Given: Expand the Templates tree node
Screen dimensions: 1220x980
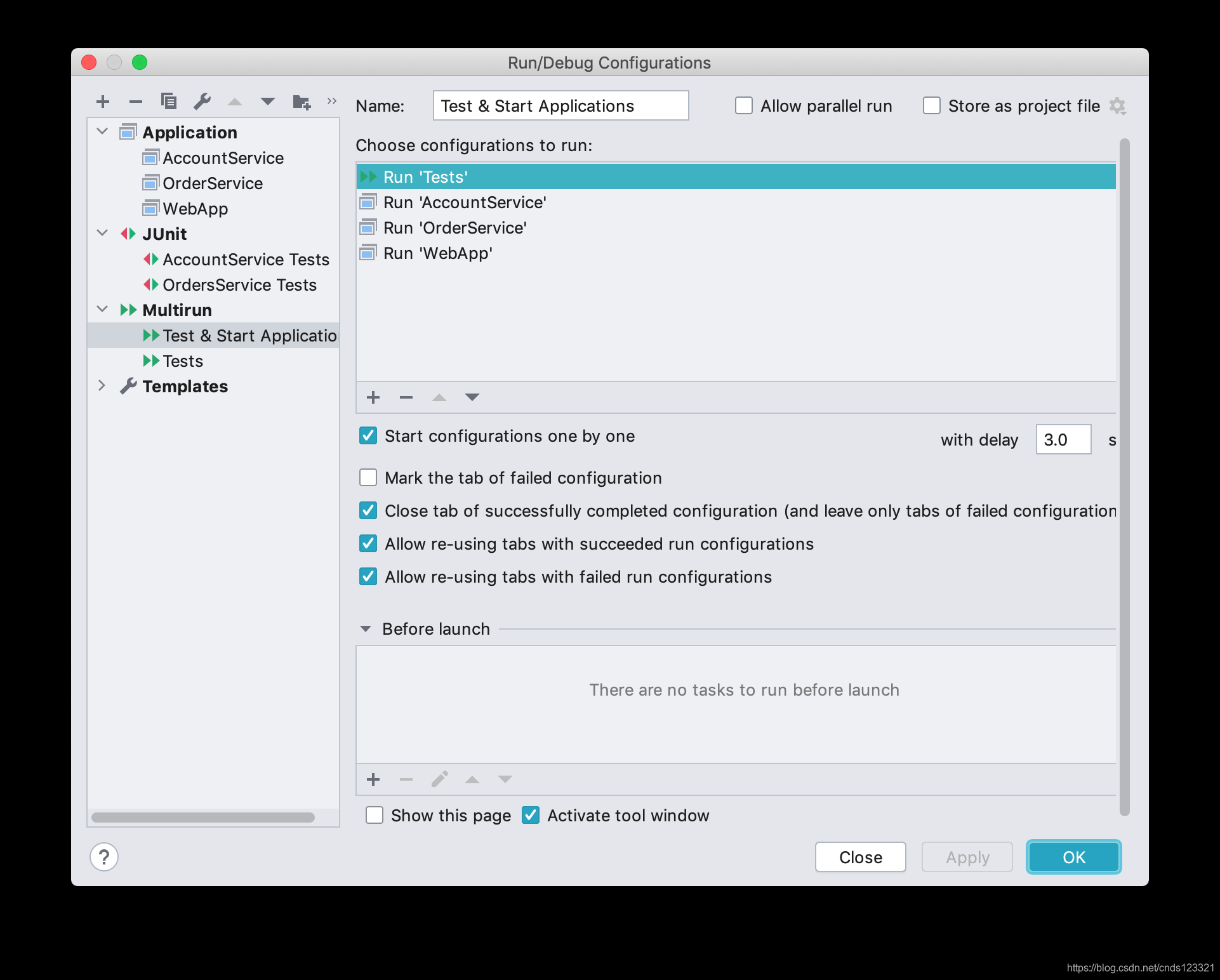Looking at the screenshot, I should click(102, 385).
